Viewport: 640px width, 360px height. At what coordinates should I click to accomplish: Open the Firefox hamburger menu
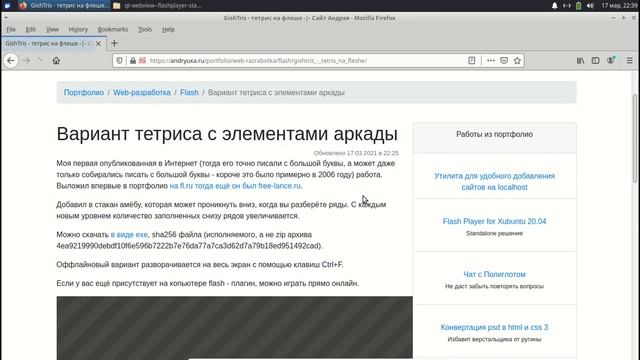[629, 60]
